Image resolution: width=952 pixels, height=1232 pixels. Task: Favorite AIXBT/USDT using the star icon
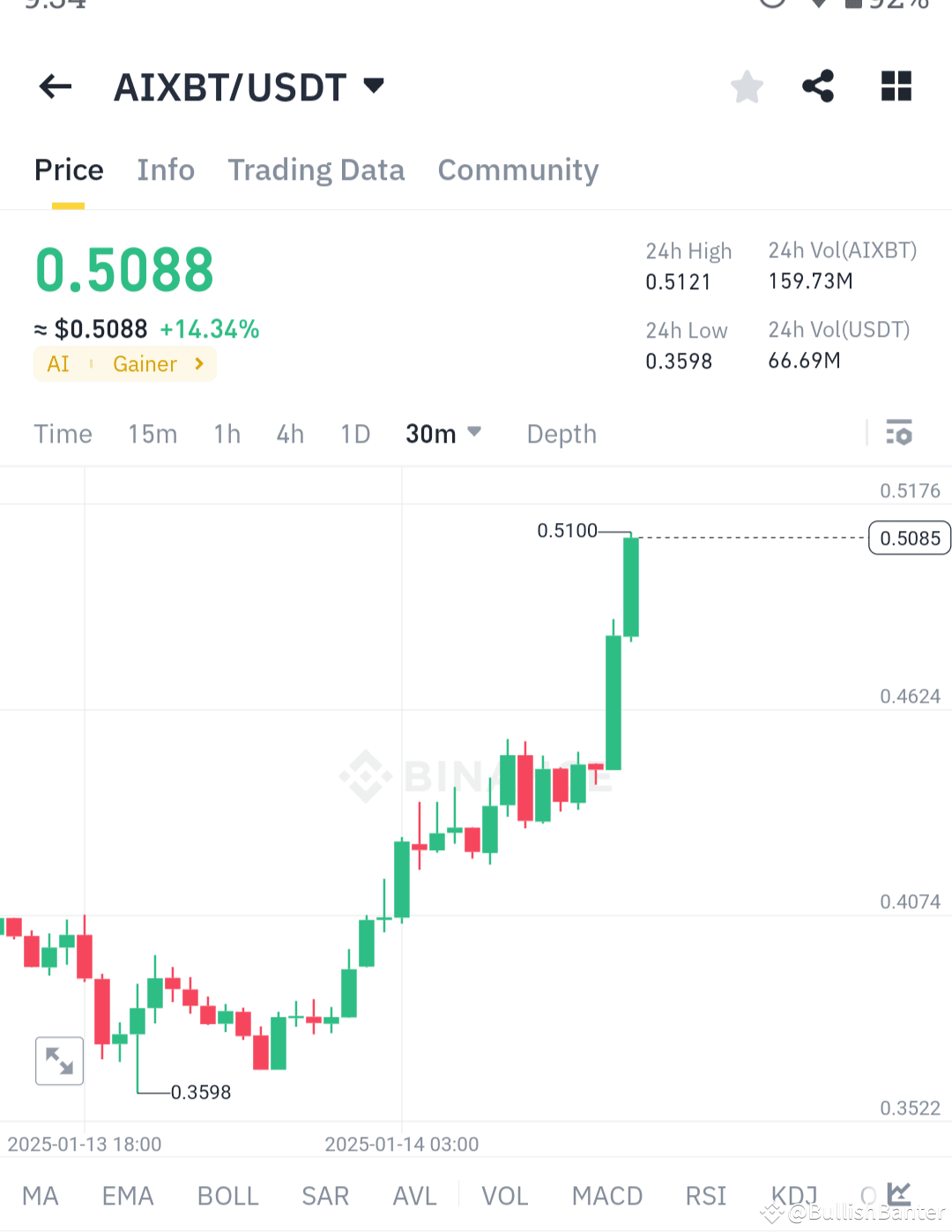[x=747, y=86]
